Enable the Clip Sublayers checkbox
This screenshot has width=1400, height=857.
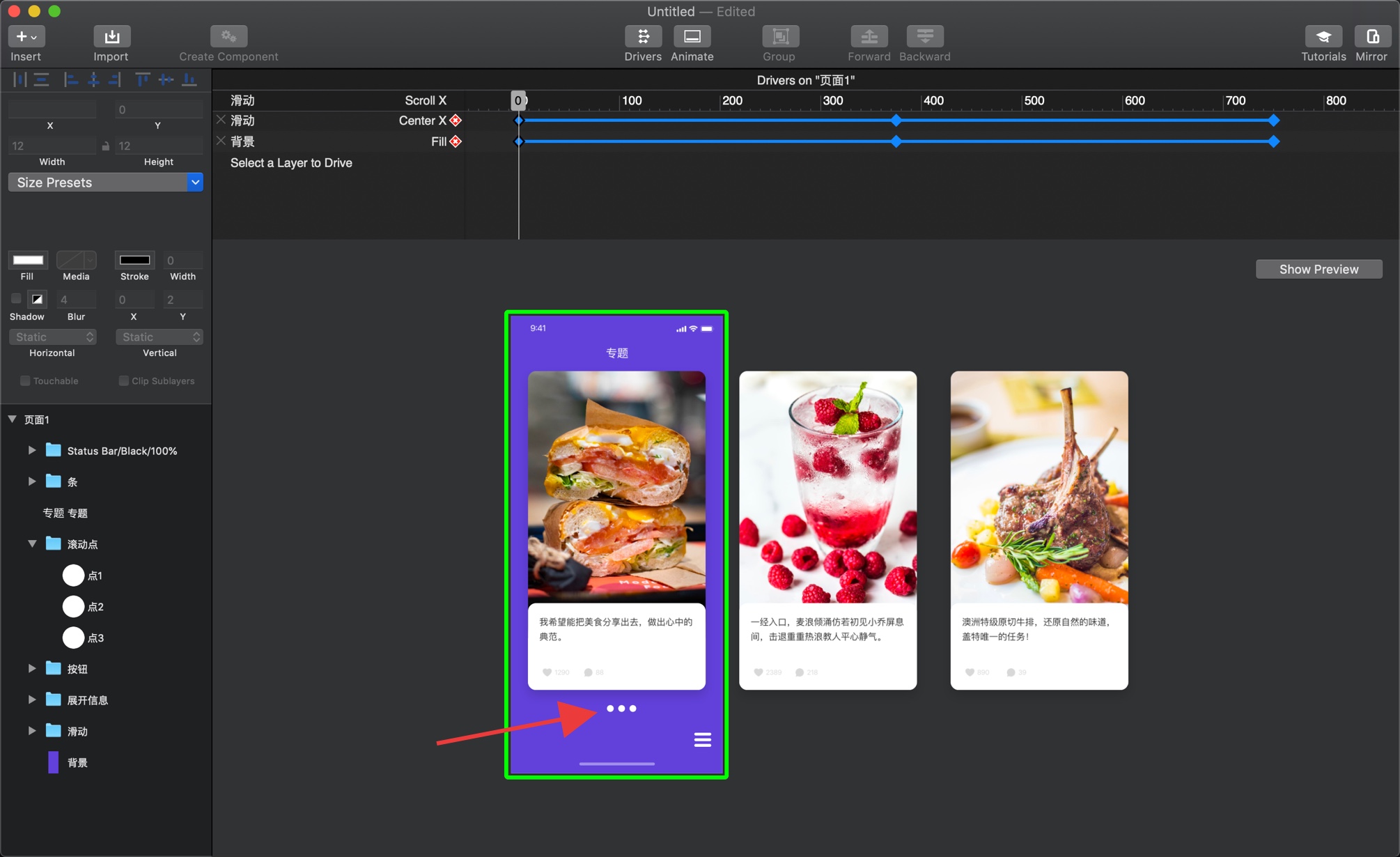123,380
